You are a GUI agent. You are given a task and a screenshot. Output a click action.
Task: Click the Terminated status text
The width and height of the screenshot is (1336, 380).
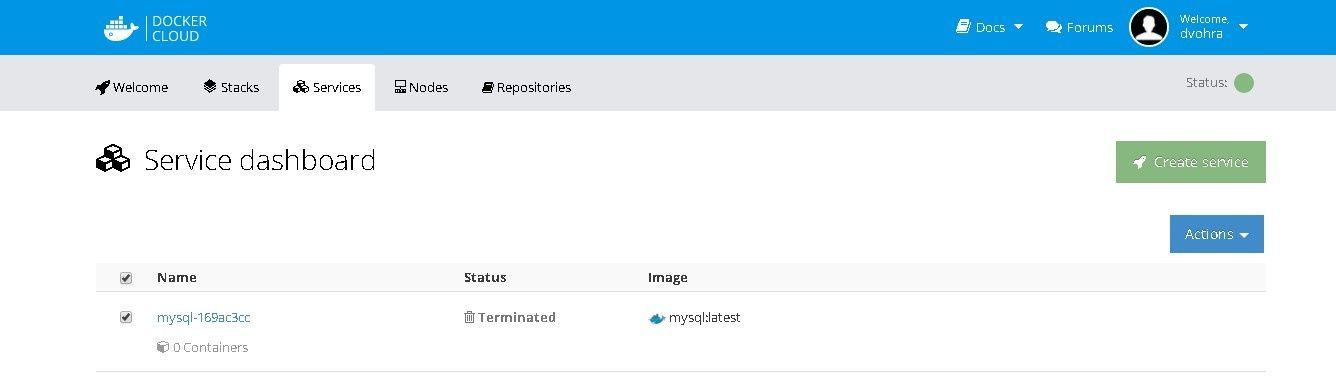point(517,317)
